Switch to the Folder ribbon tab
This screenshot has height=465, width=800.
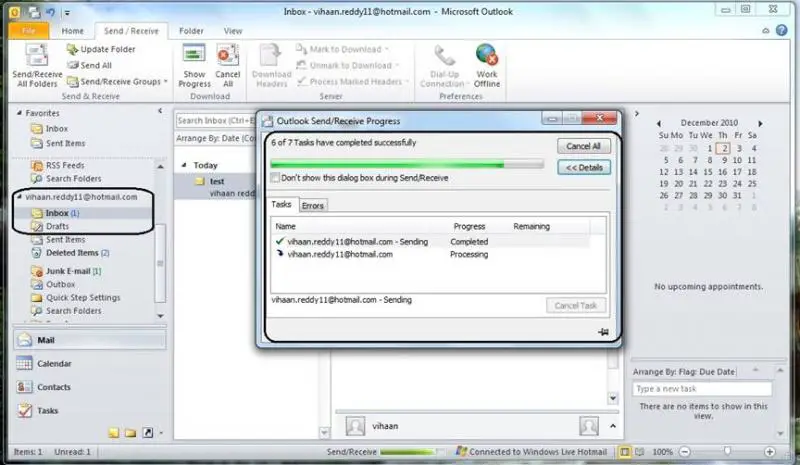pyautogui.click(x=191, y=31)
